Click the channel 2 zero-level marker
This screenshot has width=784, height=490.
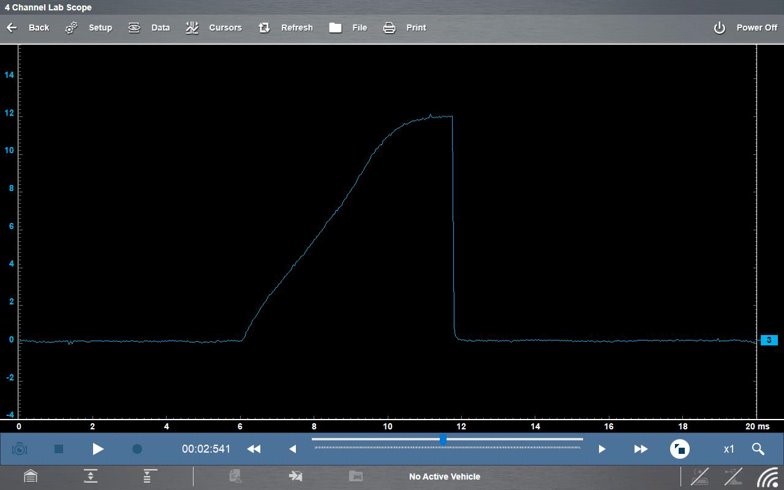click(x=769, y=340)
